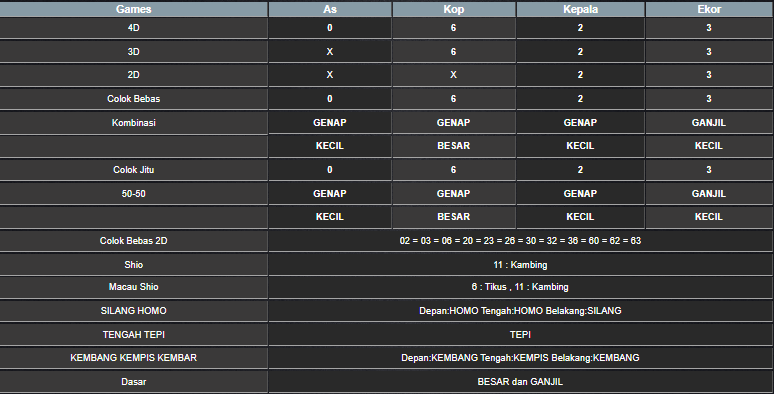
Task: Click the 'BESAR dan GANJIL' value
Action: click(x=520, y=382)
